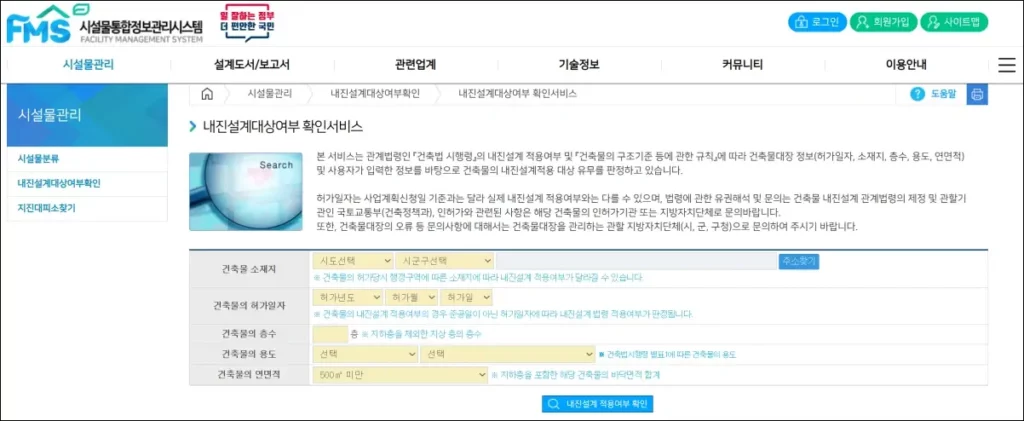
Task: Expand second 건축물의 용도 선택 dropdown
Action: pyautogui.click(x=507, y=354)
